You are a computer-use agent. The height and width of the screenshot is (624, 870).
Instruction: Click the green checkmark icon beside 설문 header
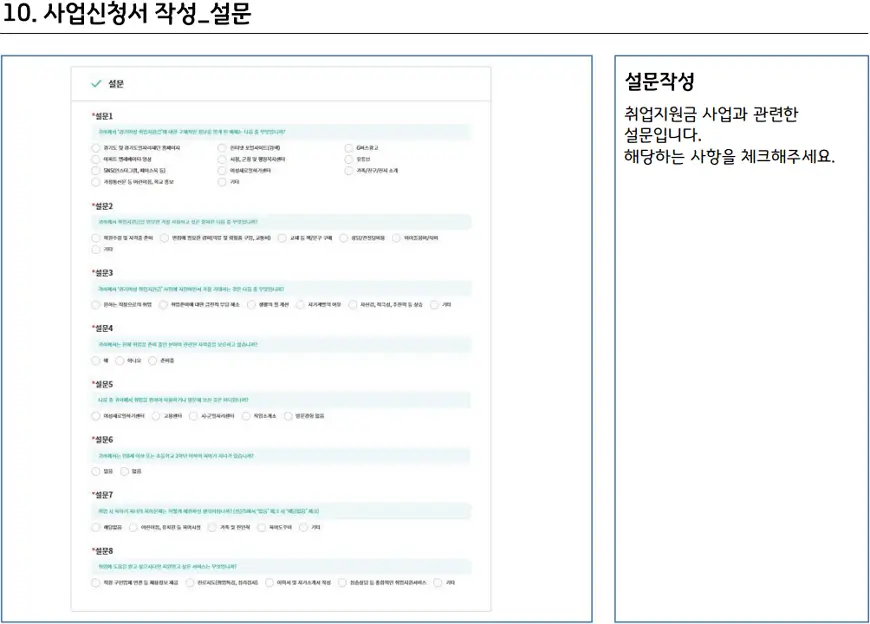pyautogui.click(x=96, y=84)
